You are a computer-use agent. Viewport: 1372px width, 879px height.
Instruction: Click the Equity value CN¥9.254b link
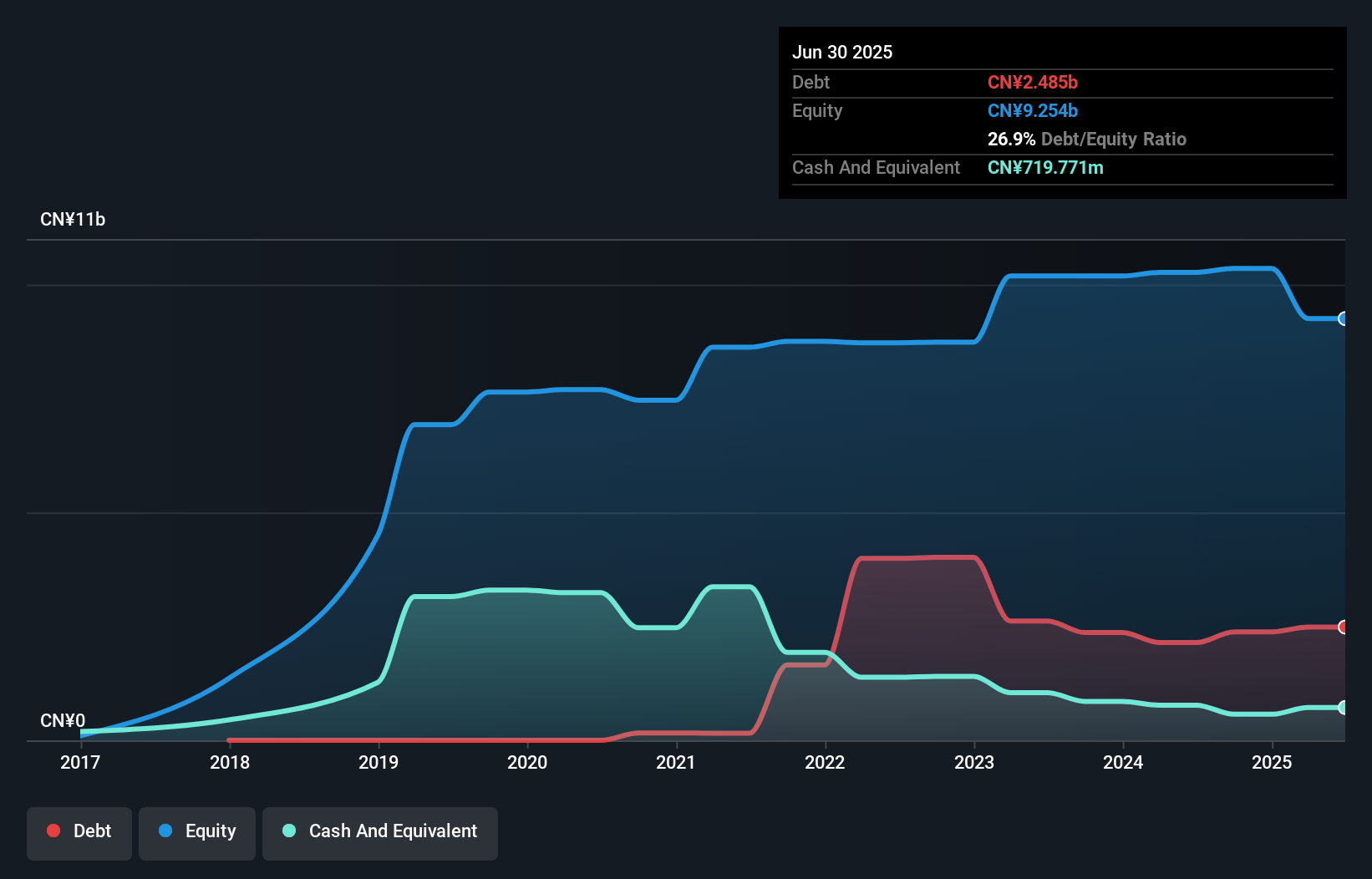click(1033, 110)
